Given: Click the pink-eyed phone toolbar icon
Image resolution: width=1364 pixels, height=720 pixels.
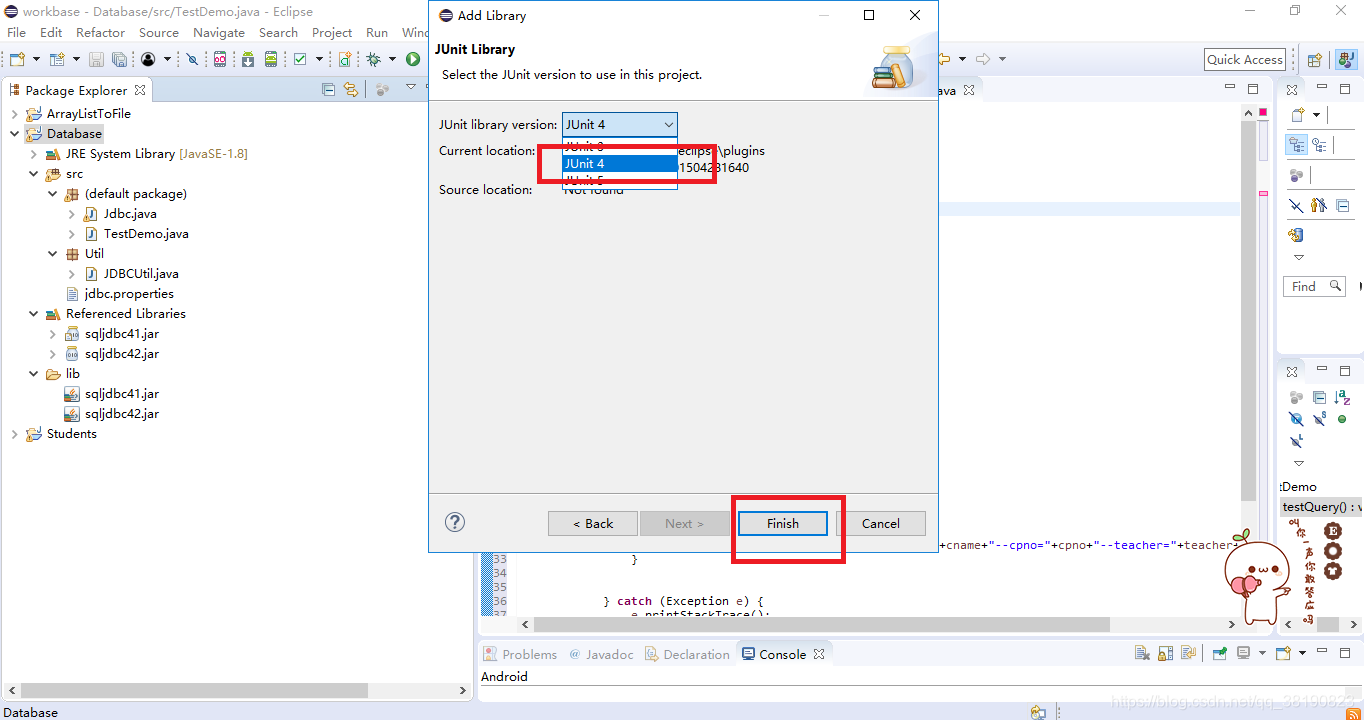Looking at the screenshot, I should (220, 60).
